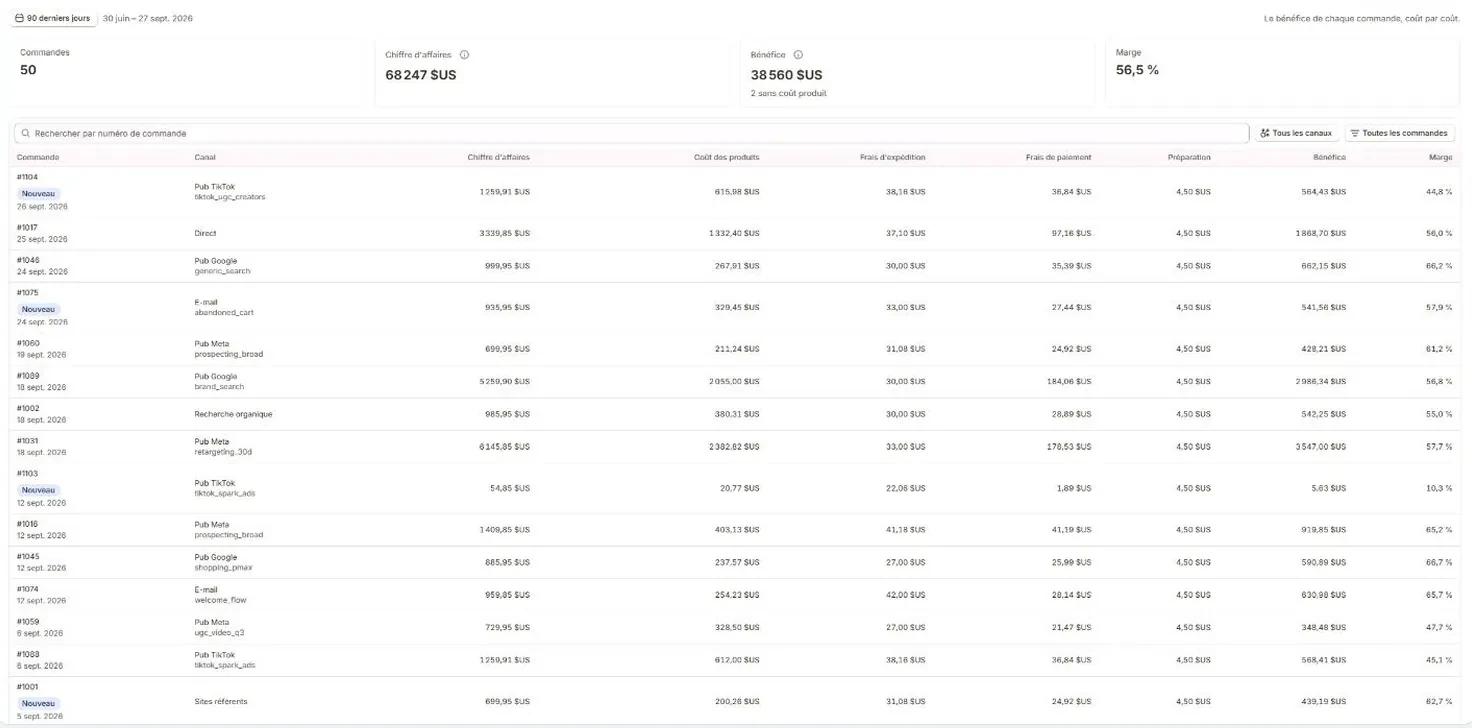
Task: Click profit value 2 986,34 $US
Action: coord(1319,381)
